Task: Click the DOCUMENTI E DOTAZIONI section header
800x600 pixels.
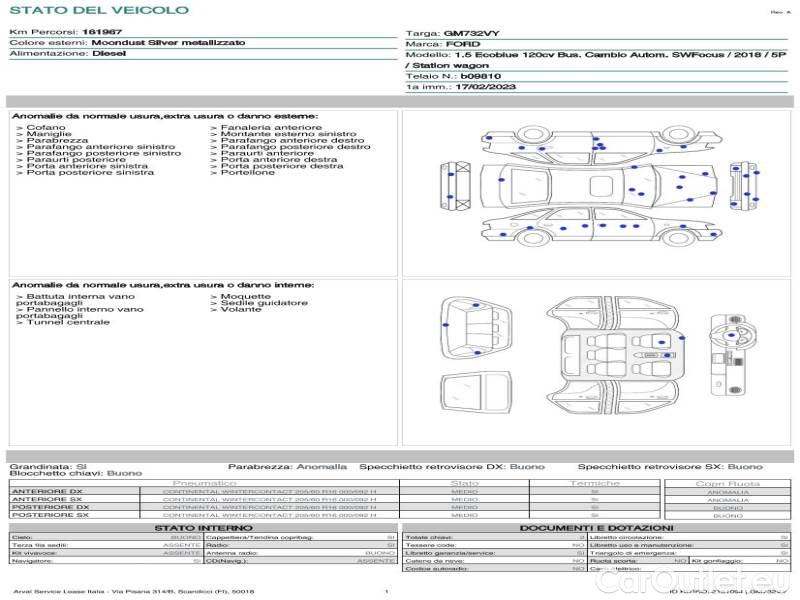Action: tap(595, 528)
